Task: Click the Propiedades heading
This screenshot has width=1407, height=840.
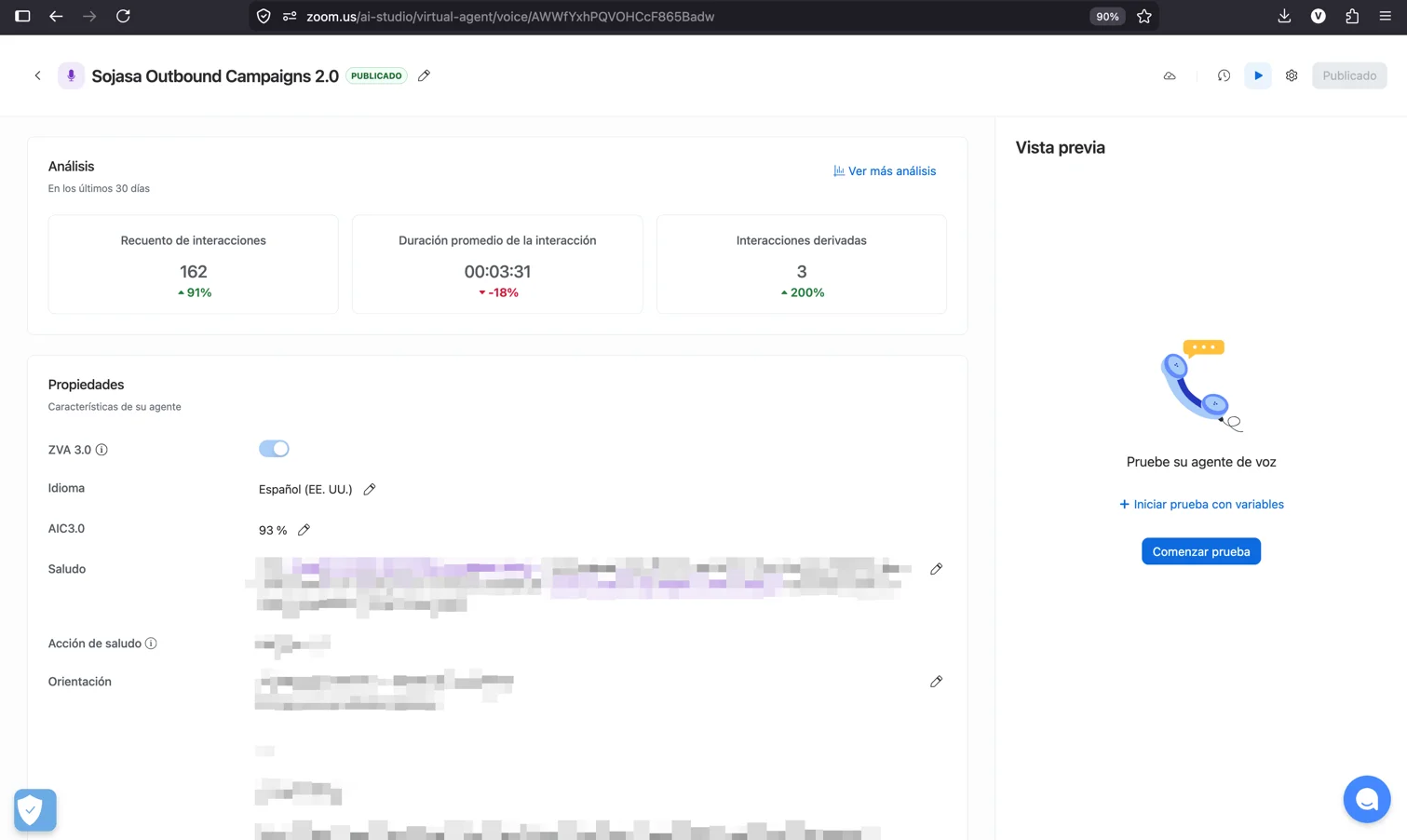Action: point(86,385)
